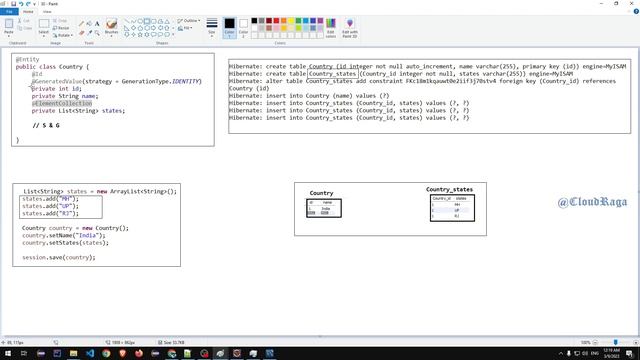Viewport: 640px width, 360px height.
Task: Click the Undo arrow in title bar
Action: (21, 4)
